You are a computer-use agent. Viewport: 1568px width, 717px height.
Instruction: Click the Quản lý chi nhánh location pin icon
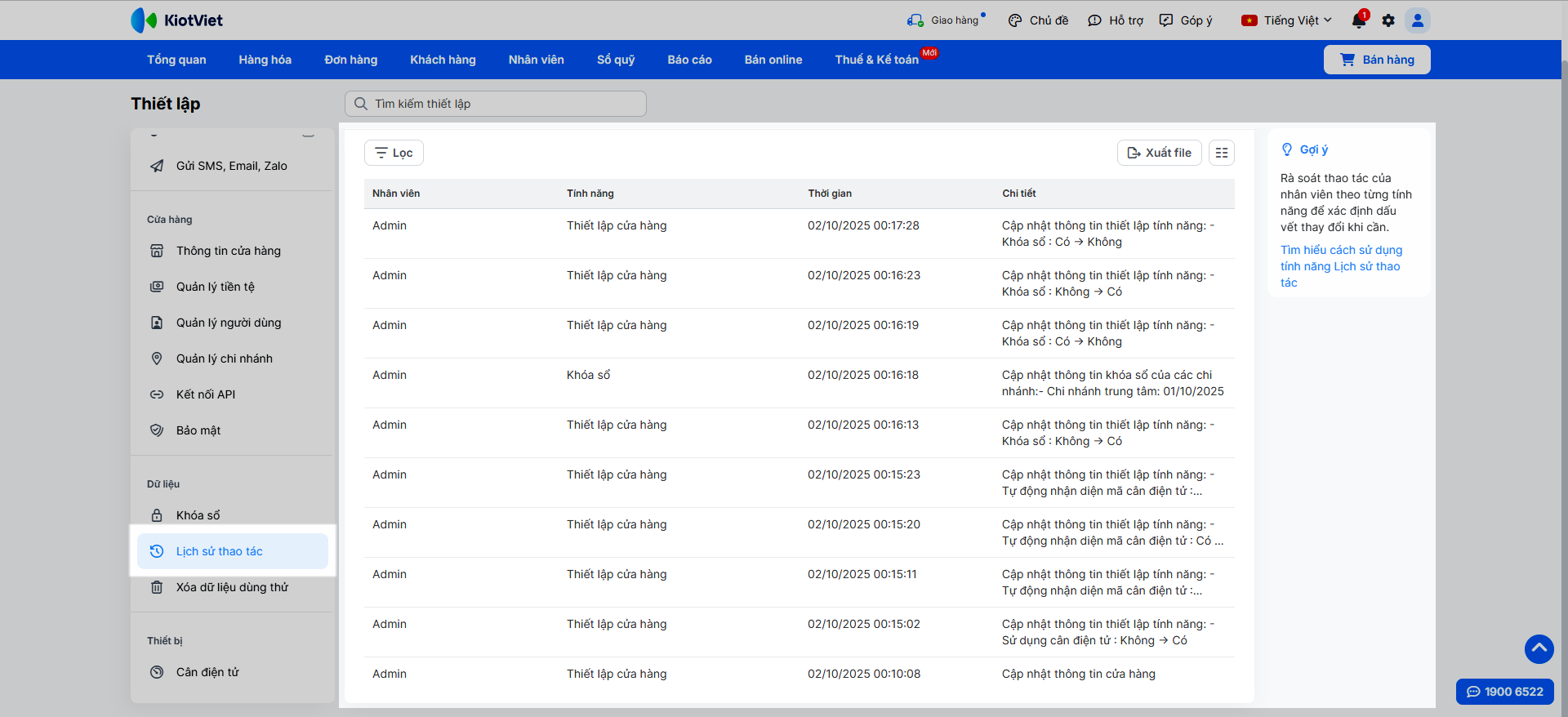(x=157, y=358)
